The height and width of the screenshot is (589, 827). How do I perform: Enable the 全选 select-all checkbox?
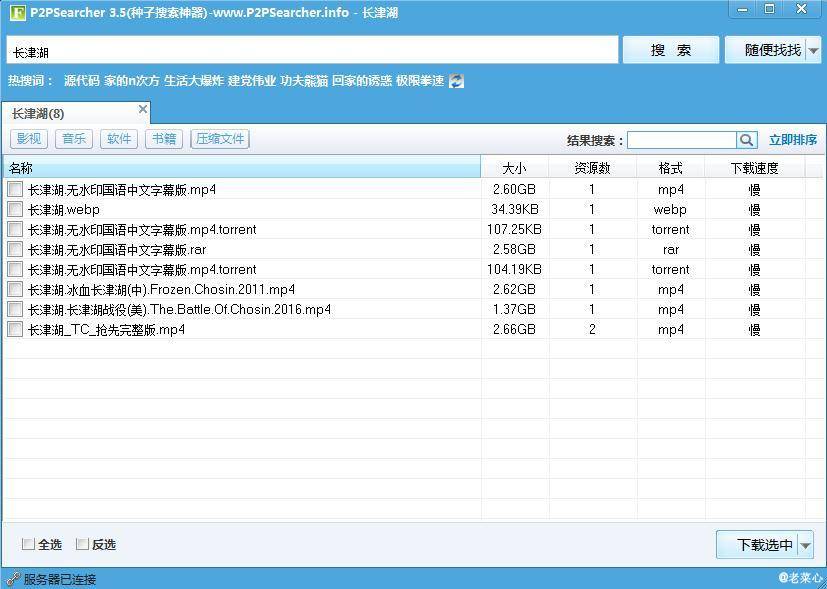tap(28, 544)
